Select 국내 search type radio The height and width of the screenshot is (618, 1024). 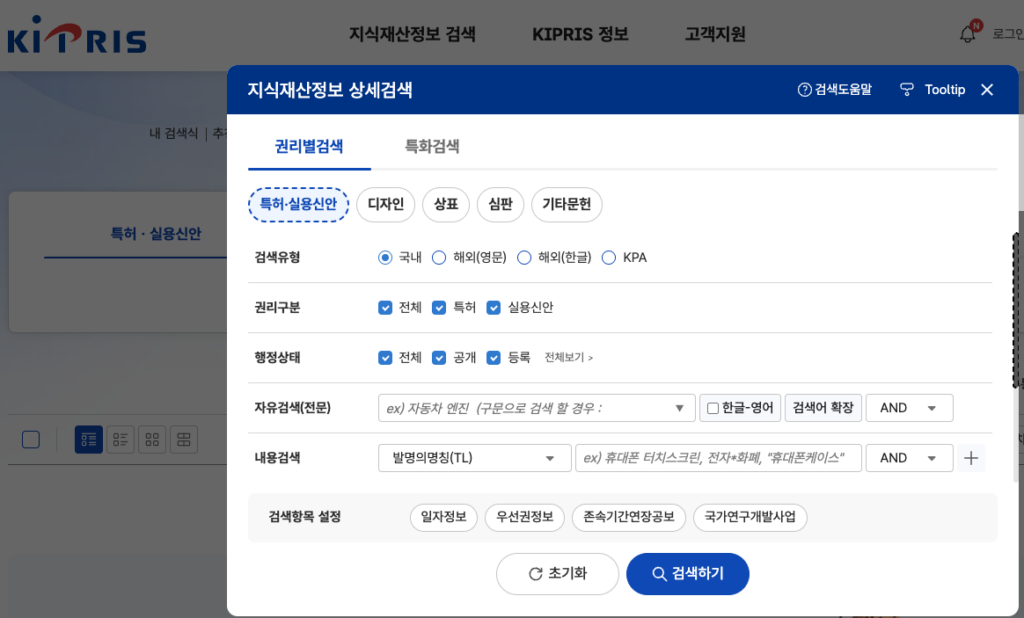click(385, 257)
